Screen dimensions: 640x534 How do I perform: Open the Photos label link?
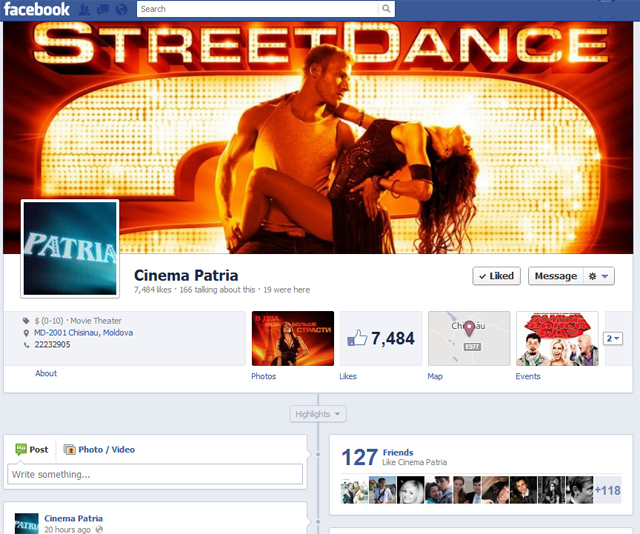point(264,376)
